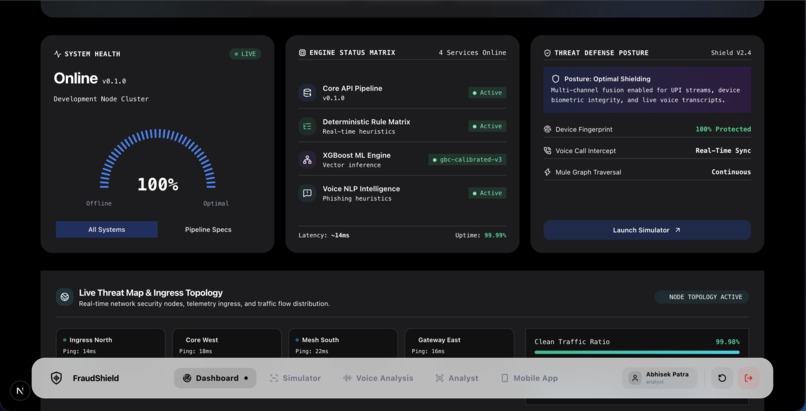Click the Uptime 99.99% readout
The height and width of the screenshot is (411, 806).
pyautogui.click(x=481, y=235)
